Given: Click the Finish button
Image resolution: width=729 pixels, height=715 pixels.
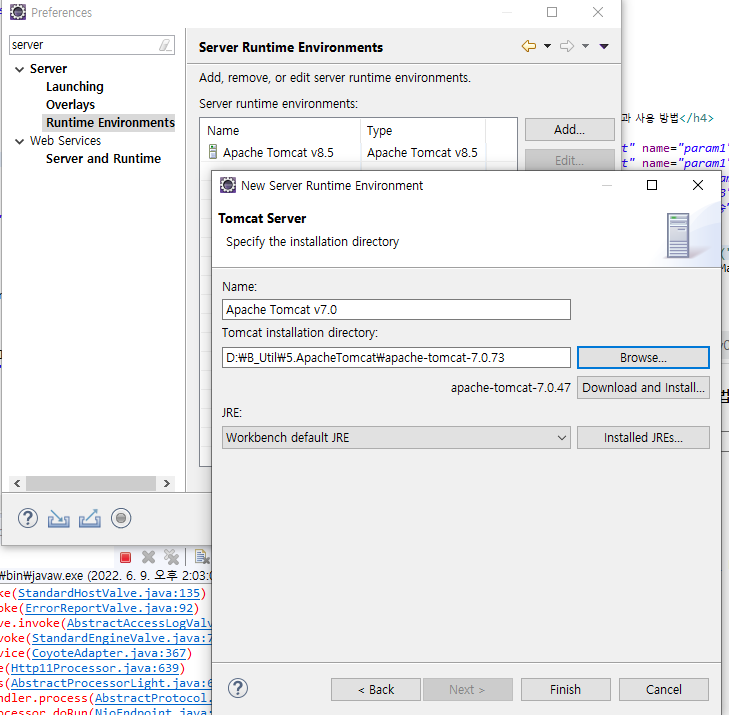Looking at the screenshot, I should [565, 689].
